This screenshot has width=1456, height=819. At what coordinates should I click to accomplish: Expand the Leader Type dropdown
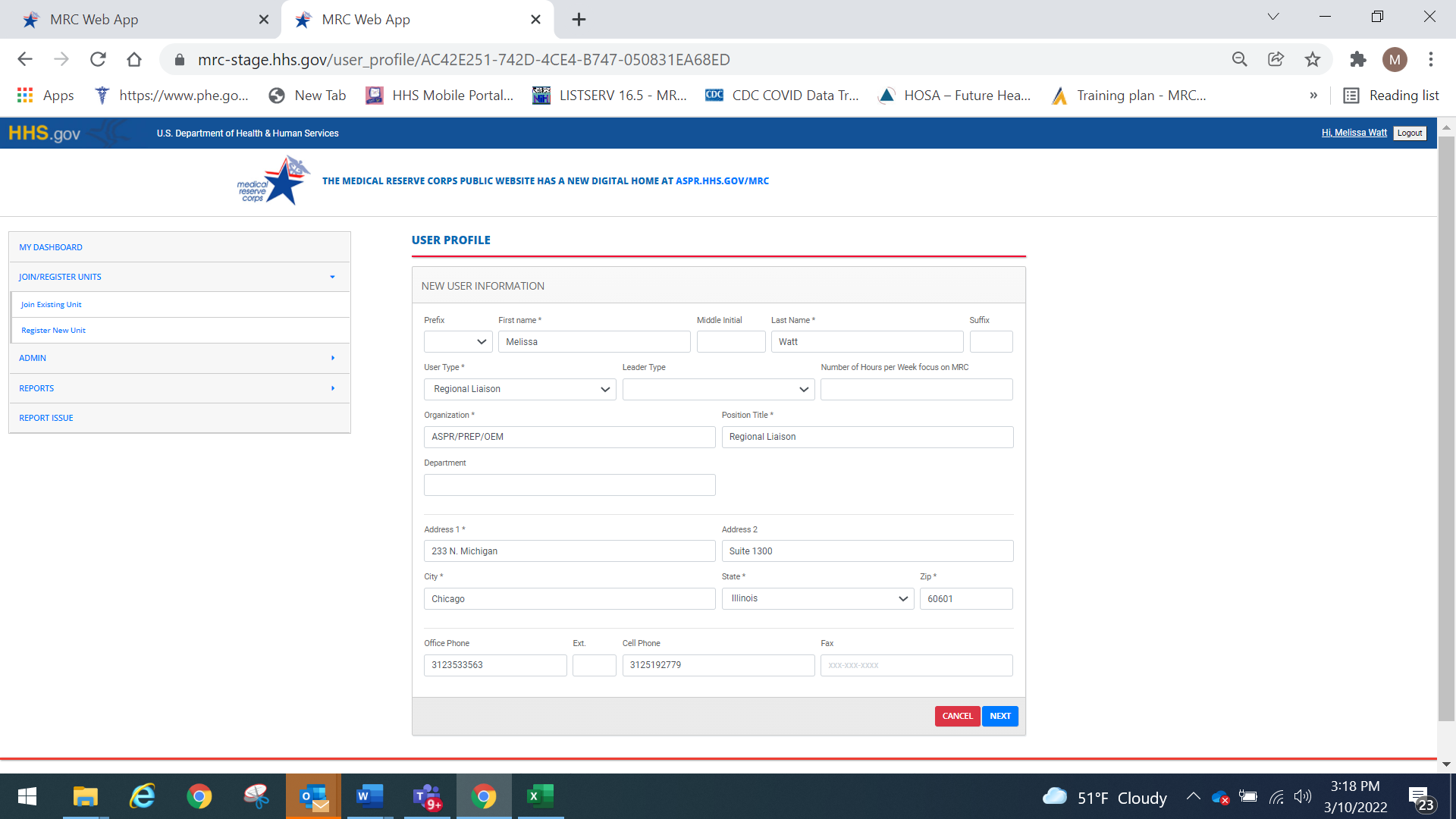718,389
